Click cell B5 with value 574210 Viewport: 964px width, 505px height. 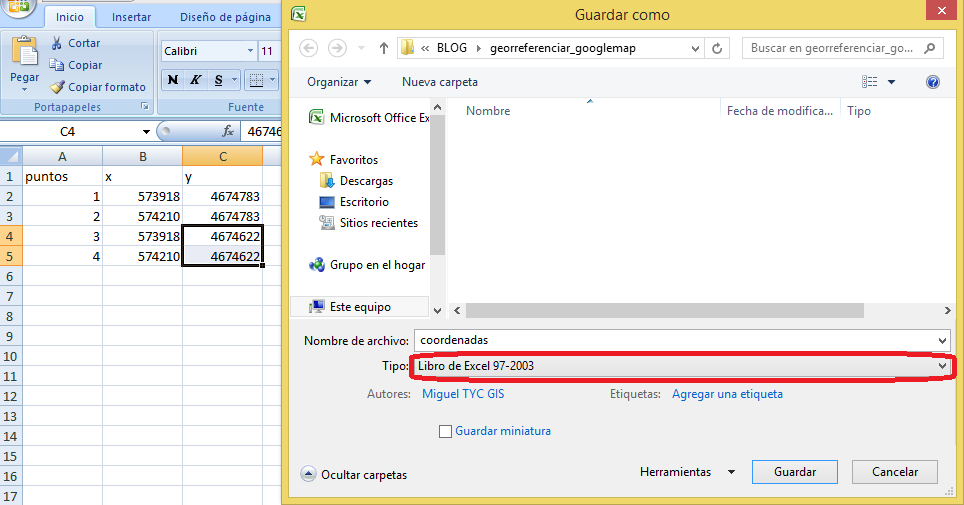(143, 256)
